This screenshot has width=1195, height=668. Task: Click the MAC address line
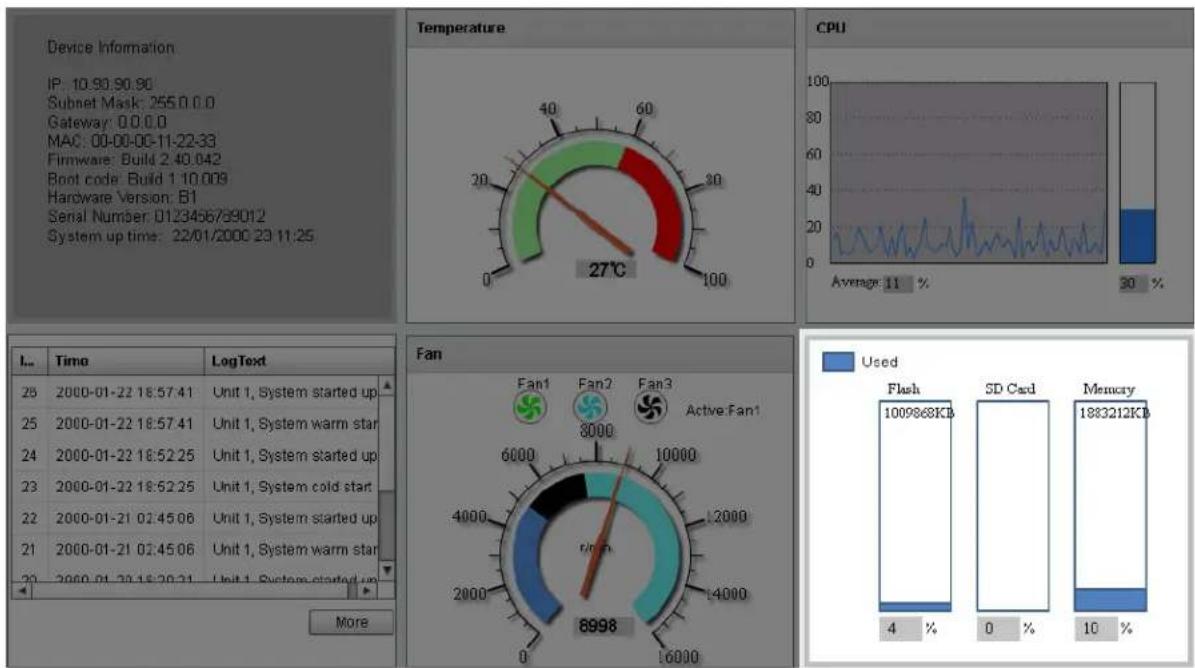coord(132,141)
